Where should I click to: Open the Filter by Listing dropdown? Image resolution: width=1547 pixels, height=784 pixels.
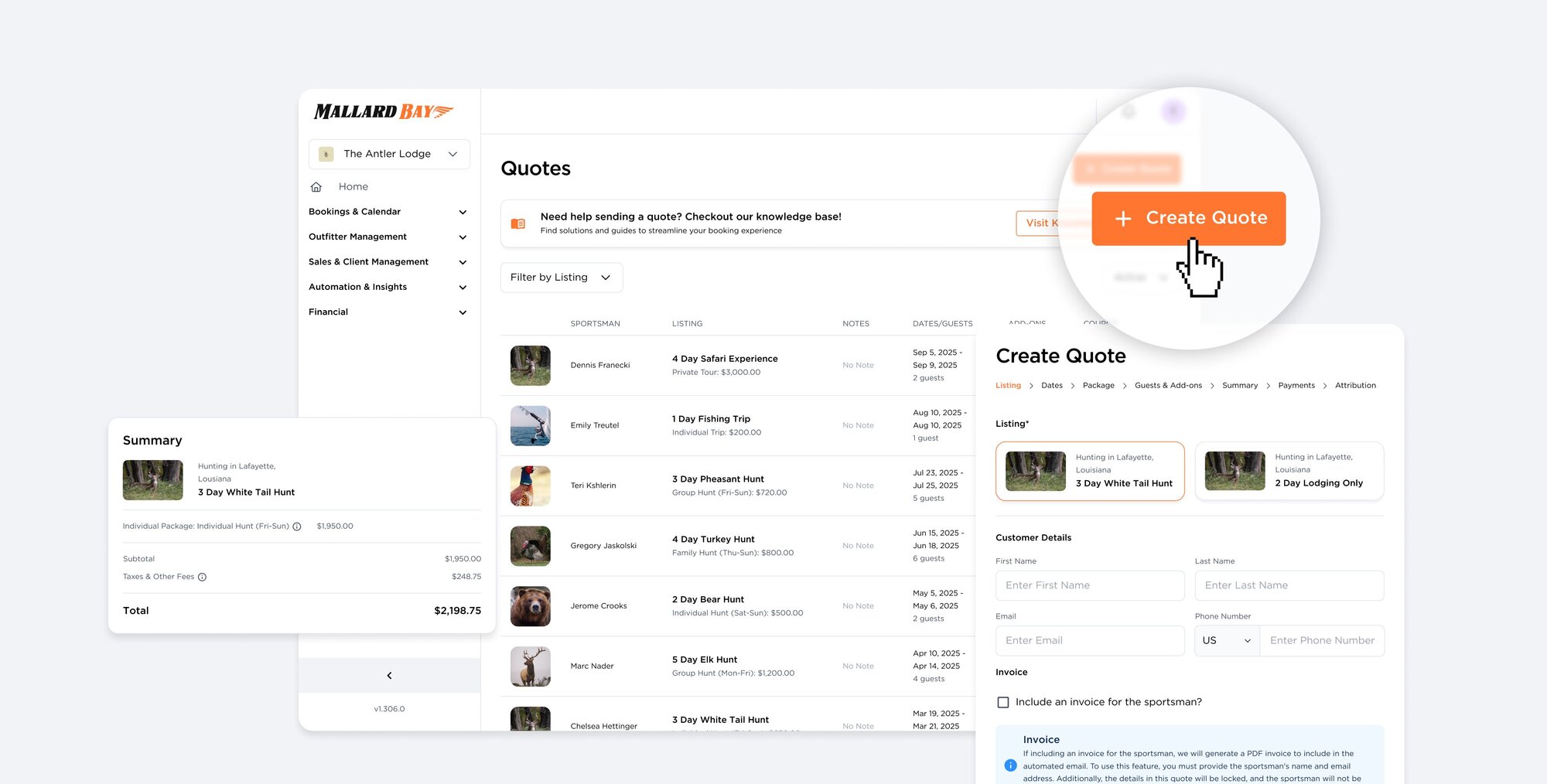[561, 278]
